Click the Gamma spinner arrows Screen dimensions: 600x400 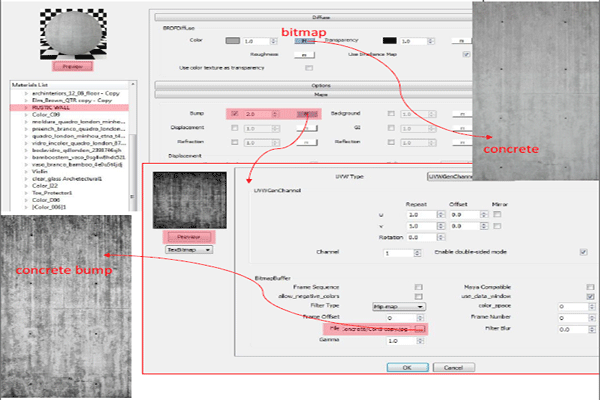[420, 341]
